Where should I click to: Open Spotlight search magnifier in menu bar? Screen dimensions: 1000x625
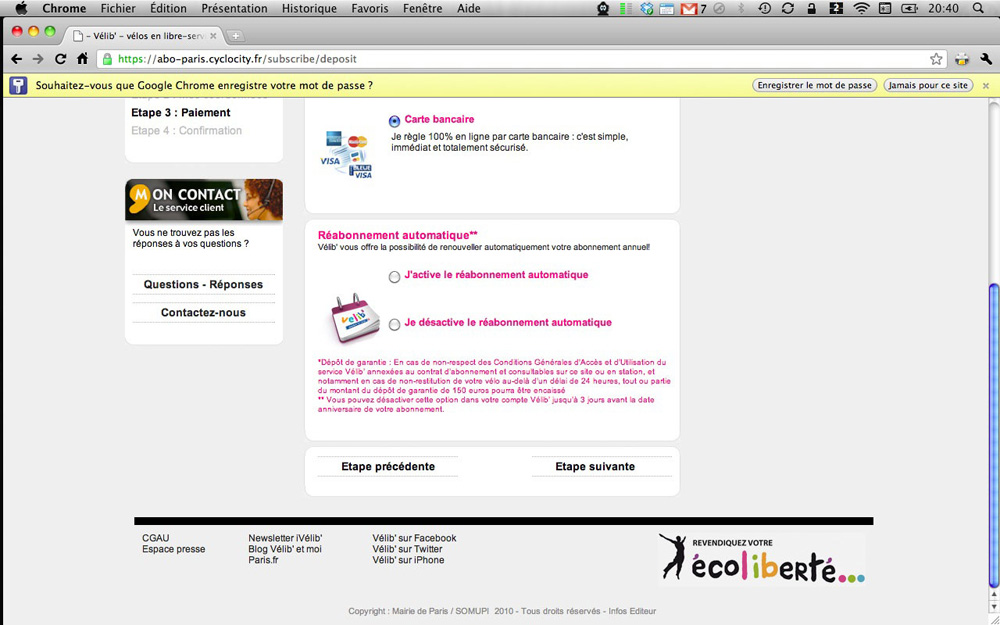tap(978, 9)
